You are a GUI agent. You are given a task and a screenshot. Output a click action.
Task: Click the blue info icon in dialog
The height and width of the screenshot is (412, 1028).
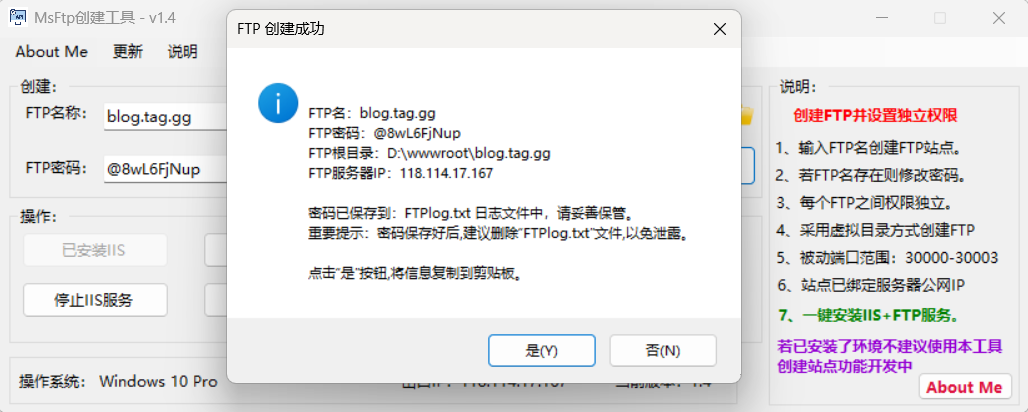pyautogui.click(x=278, y=103)
